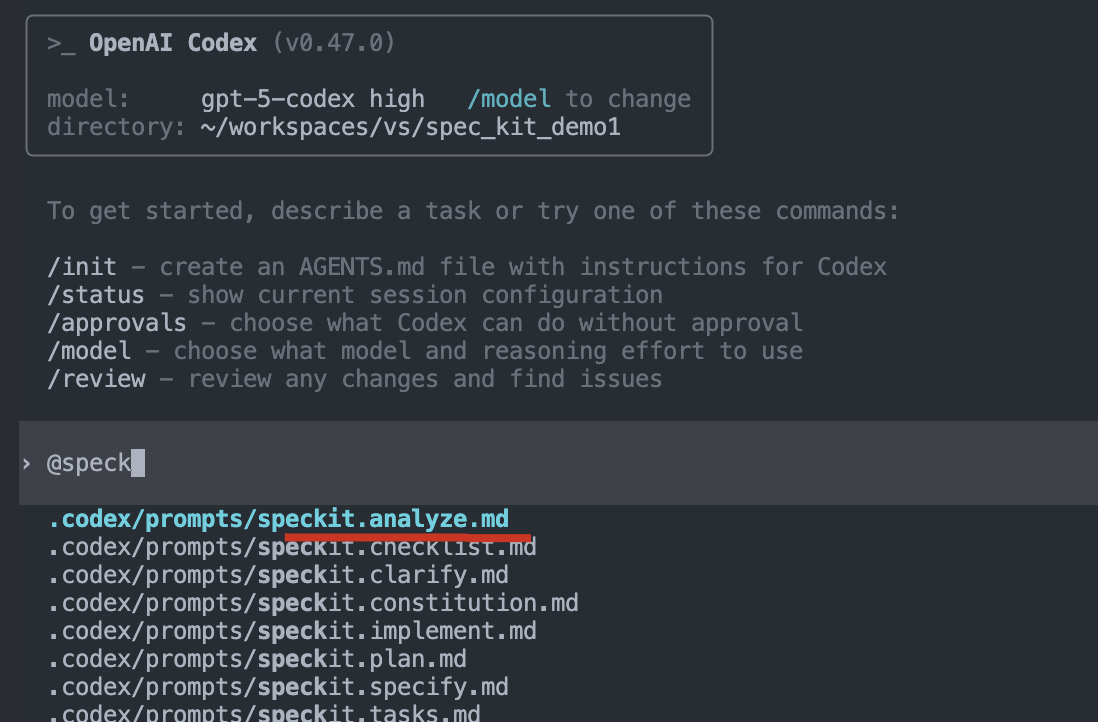
Task: Click the prompt chevron before @speck
Action: tap(26, 463)
